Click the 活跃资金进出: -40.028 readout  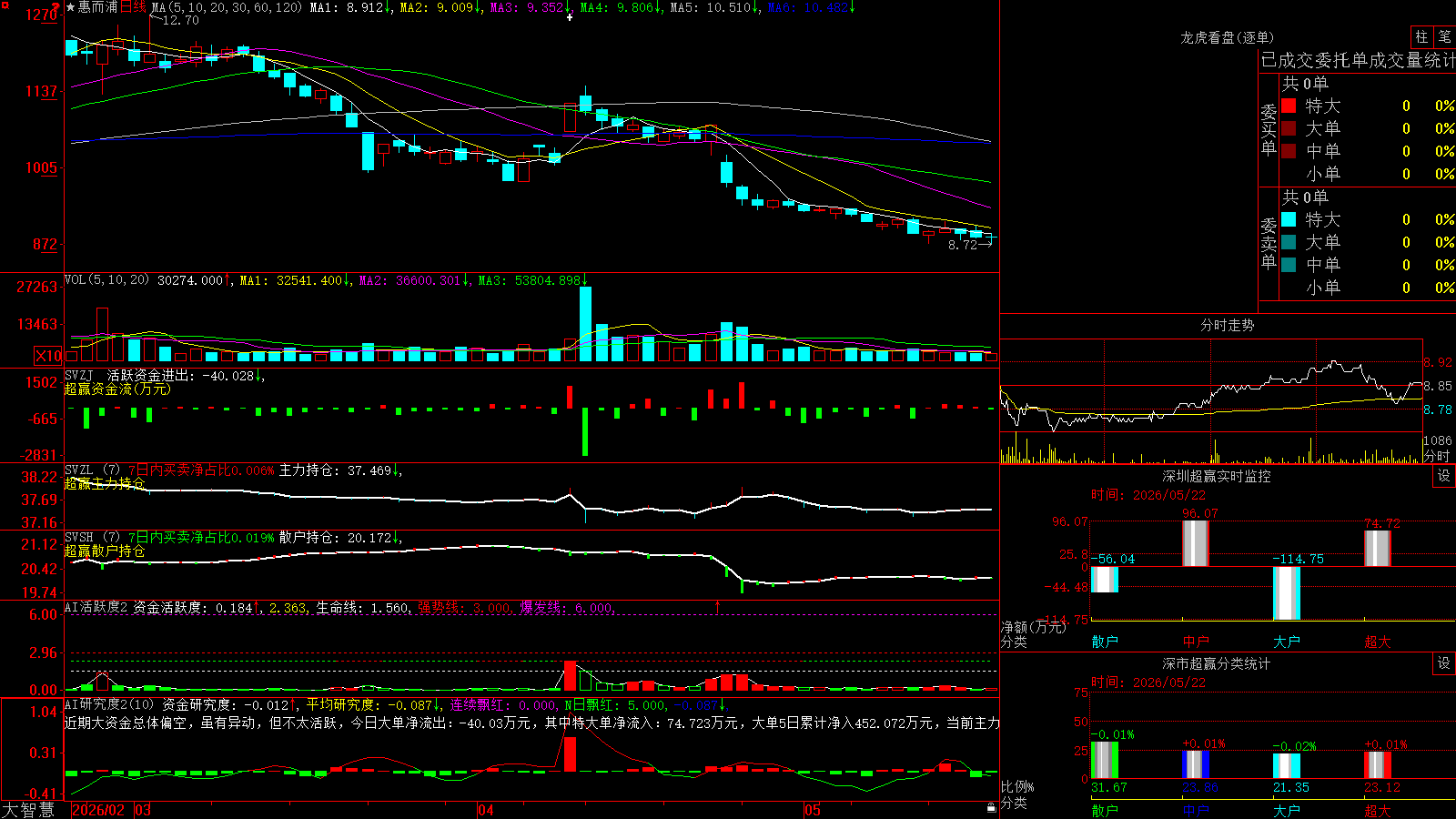click(x=181, y=376)
